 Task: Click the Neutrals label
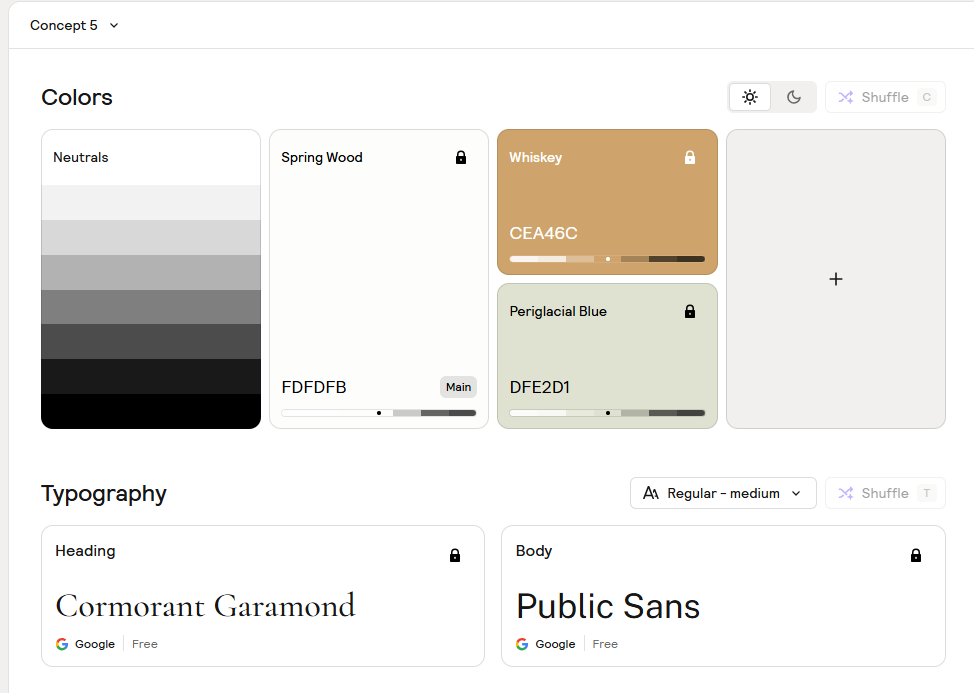(81, 158)
